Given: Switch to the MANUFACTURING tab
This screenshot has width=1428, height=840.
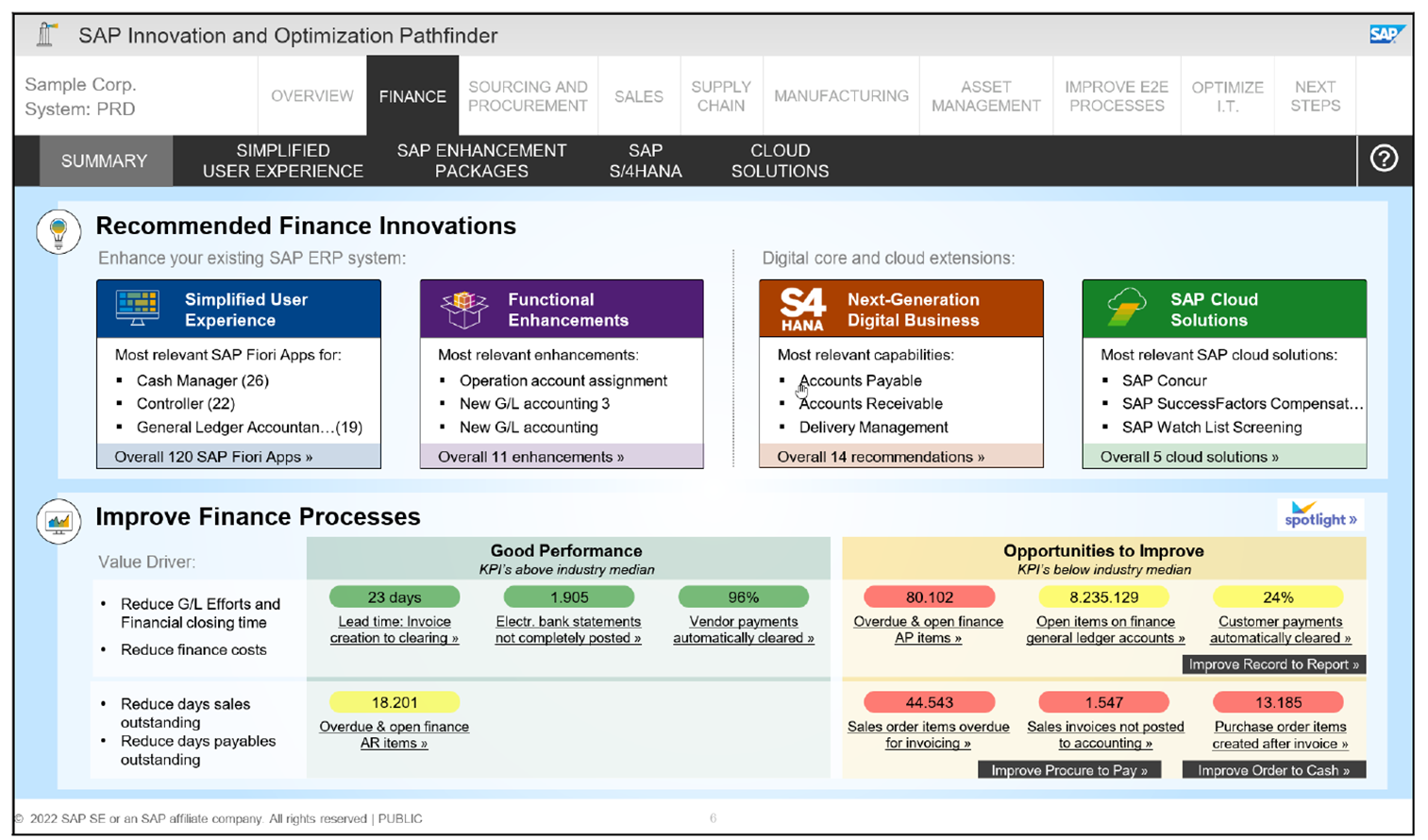Looking at the screenshot, I should click(x=840, y=95).
